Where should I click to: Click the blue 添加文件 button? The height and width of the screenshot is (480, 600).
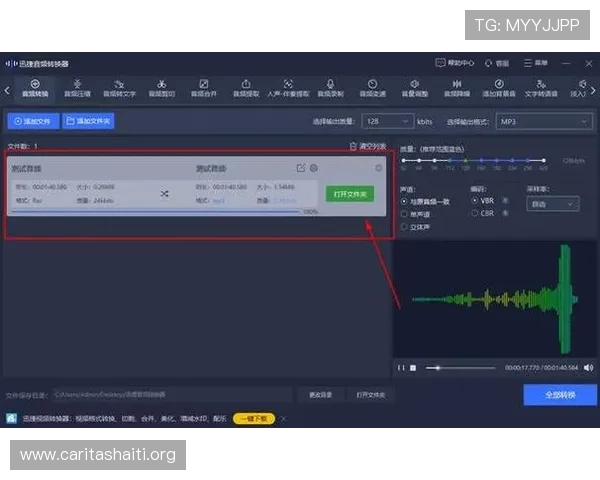pos(32,121)
